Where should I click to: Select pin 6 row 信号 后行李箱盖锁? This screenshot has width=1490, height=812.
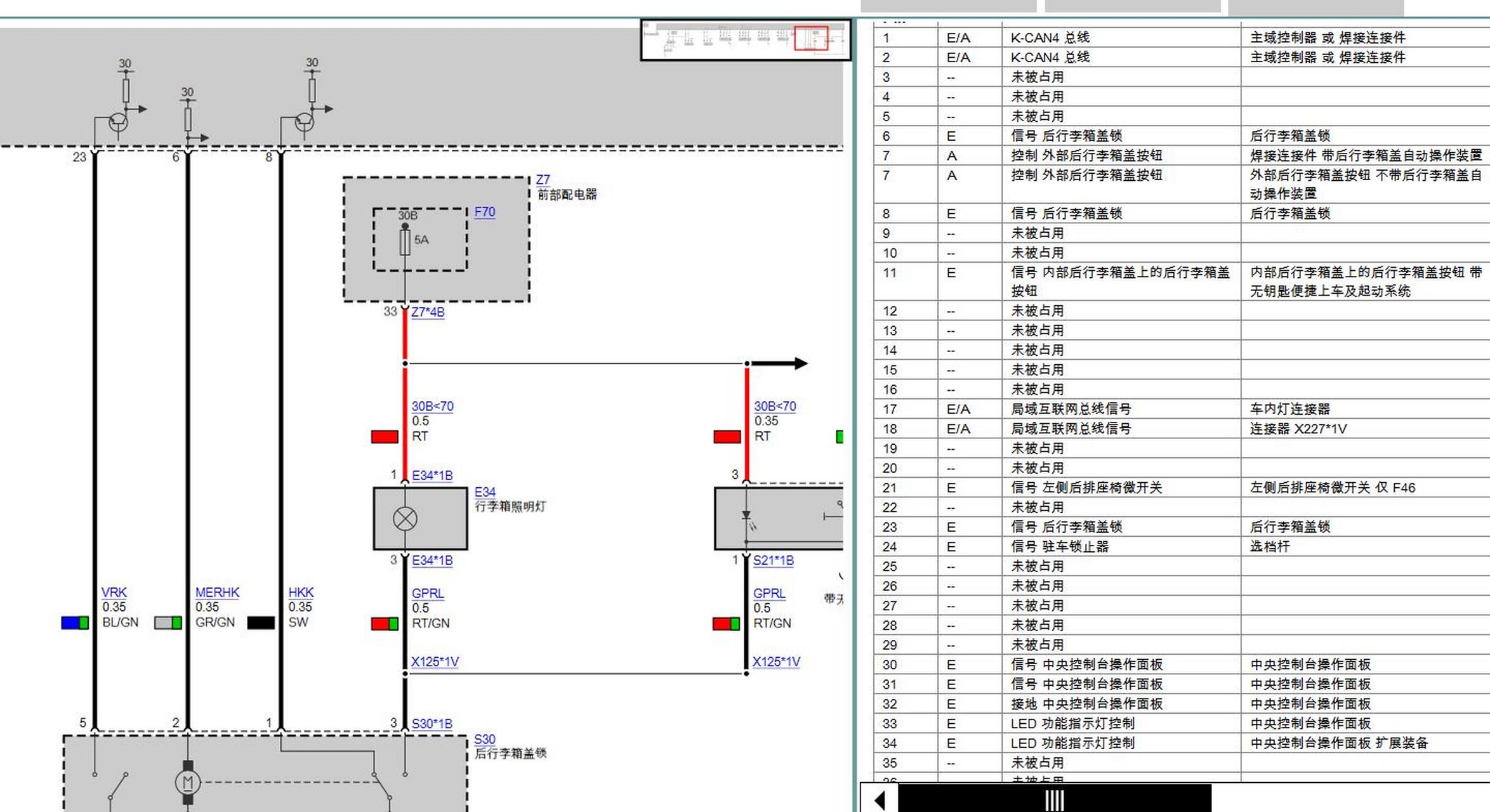coord(1182,136)
